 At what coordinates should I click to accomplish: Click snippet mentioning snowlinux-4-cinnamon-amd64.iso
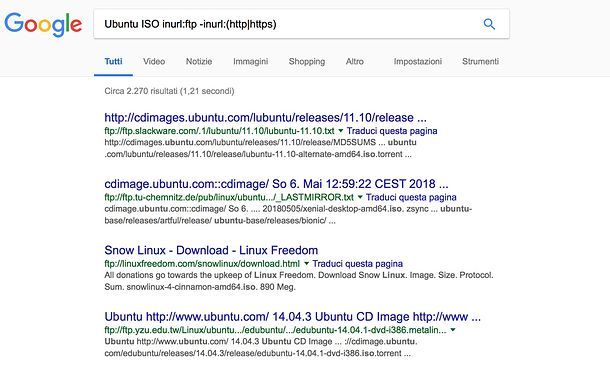coord(299,281)
